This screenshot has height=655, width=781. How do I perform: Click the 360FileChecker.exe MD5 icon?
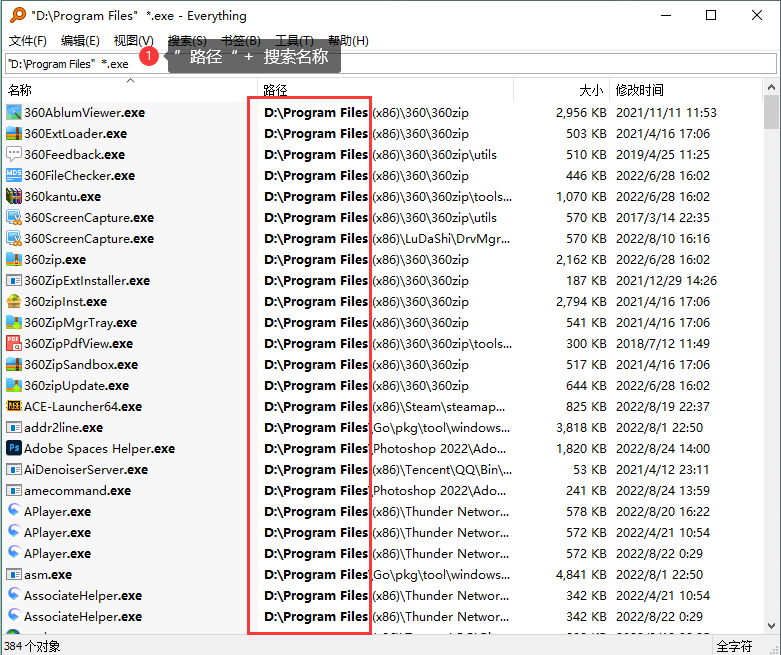[14, 175]
